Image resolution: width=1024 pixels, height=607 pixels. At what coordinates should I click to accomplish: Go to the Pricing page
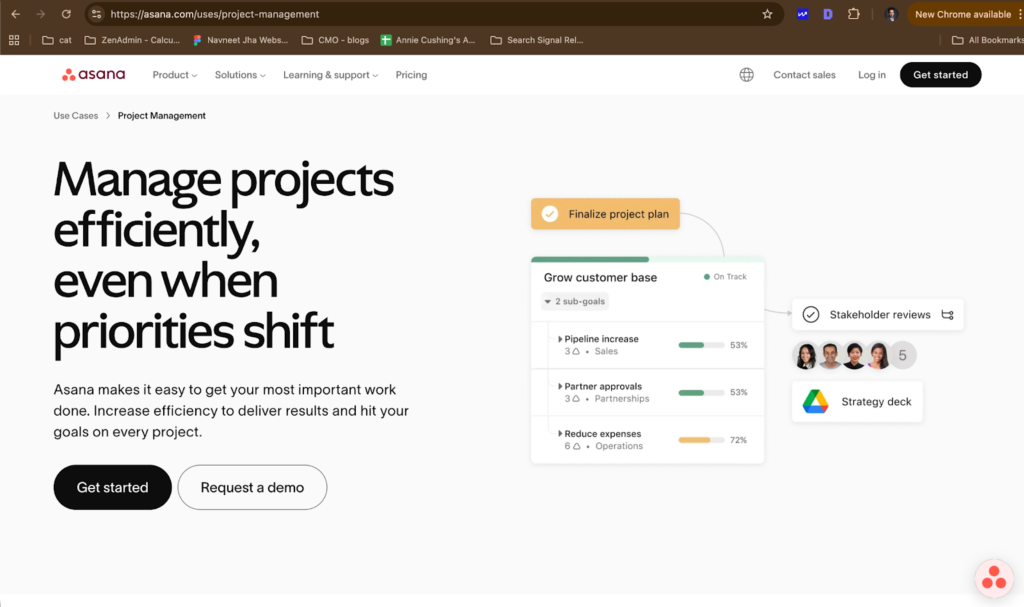click(411, 75)
